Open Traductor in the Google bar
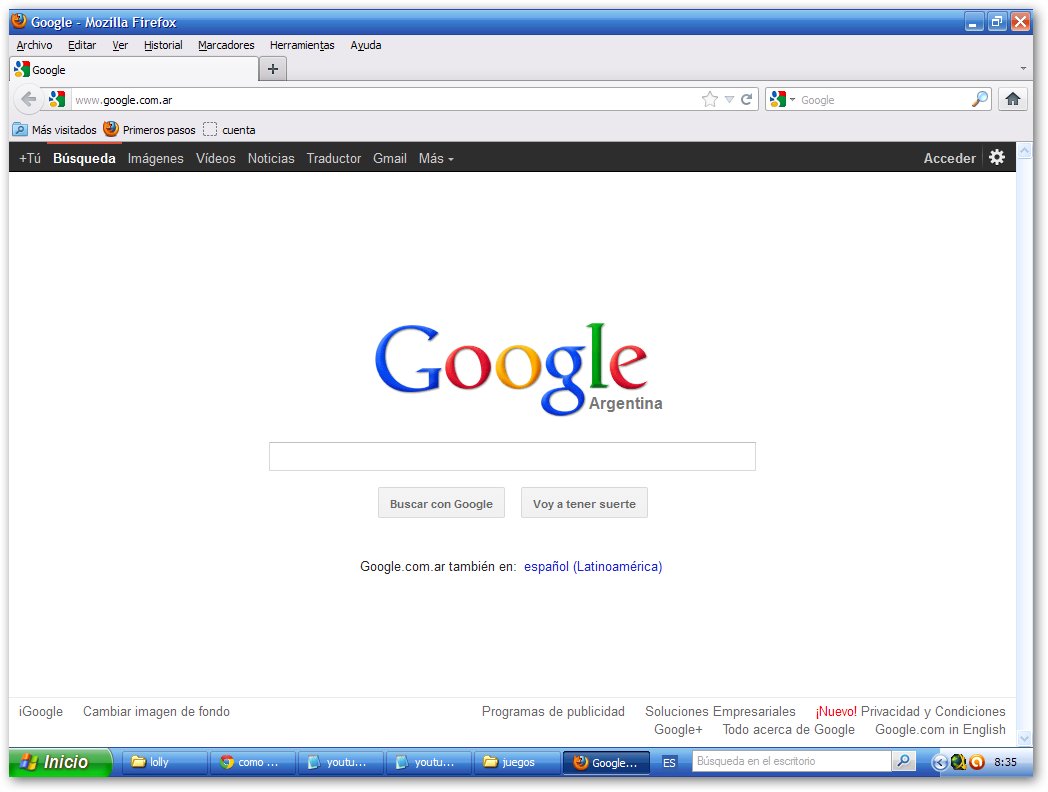Viewport: 1048px width, 792px height. point(334,158)
